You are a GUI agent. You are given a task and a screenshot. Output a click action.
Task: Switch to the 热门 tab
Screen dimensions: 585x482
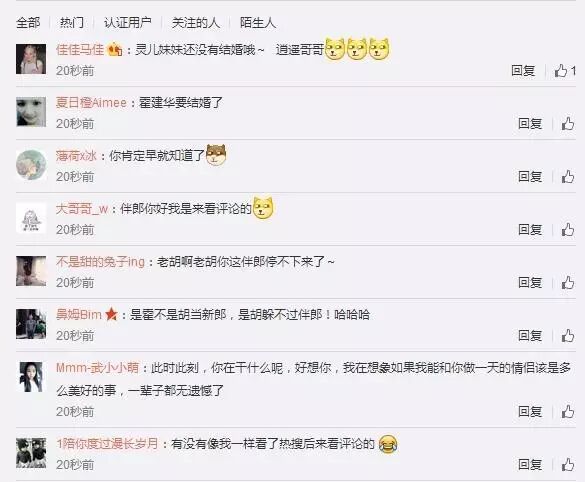pos(72,23)
